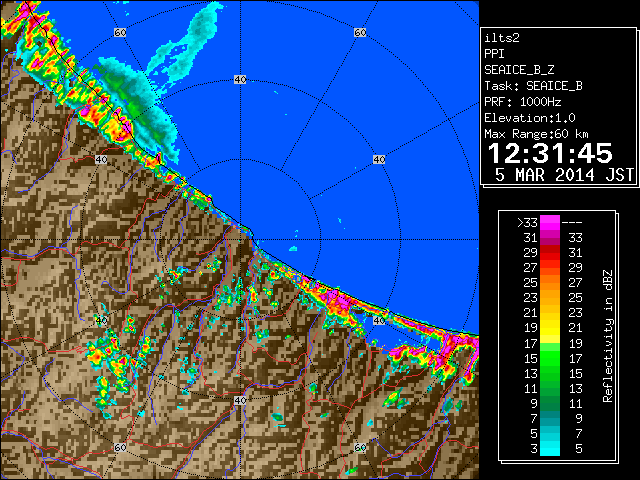The image size is (640, 480).
Task: Click the radar center where the crosshairs meet
Action: (x=240, y=240)
